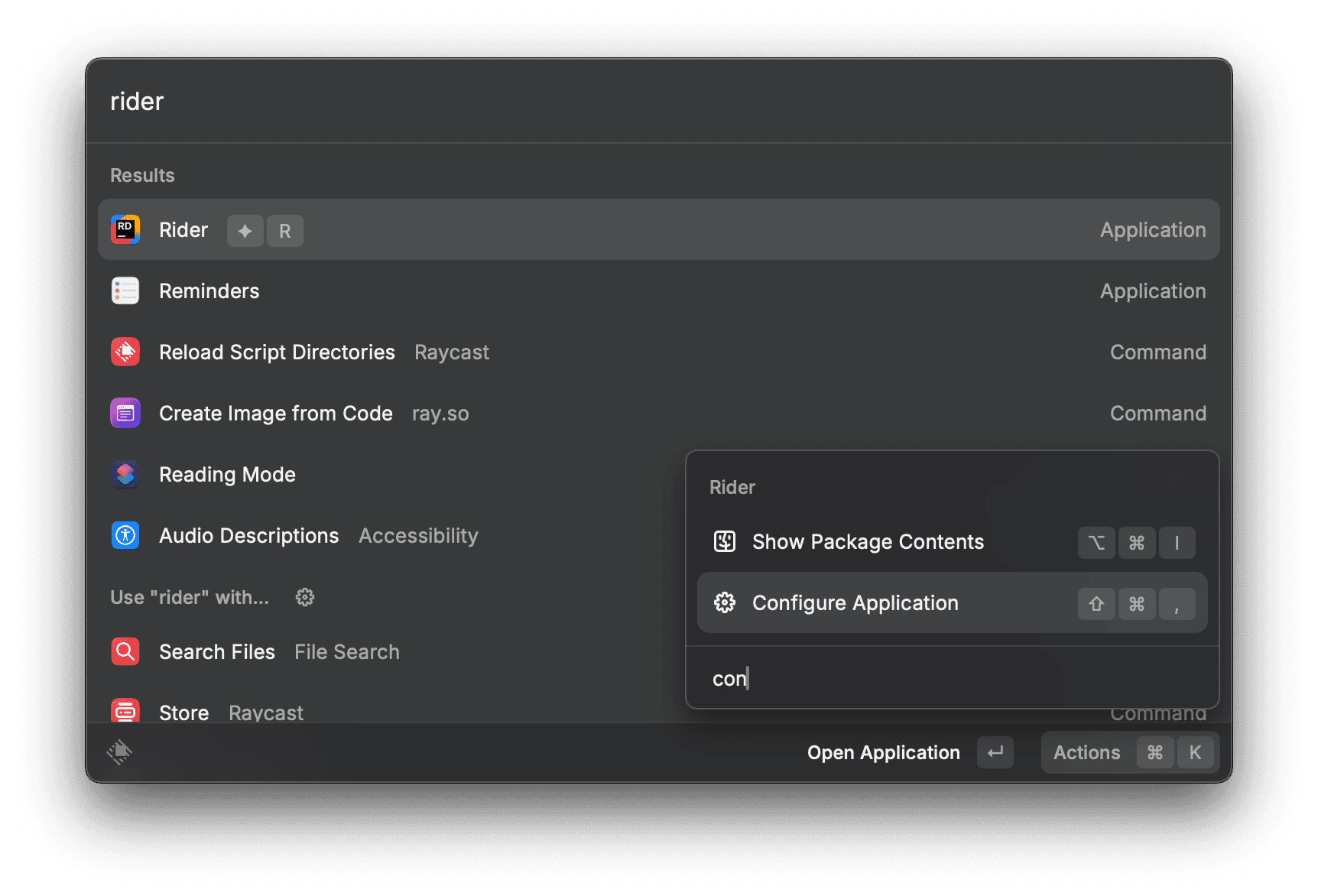Click the Search Files icon
1318x896 pixels.
tap(125, 651)
